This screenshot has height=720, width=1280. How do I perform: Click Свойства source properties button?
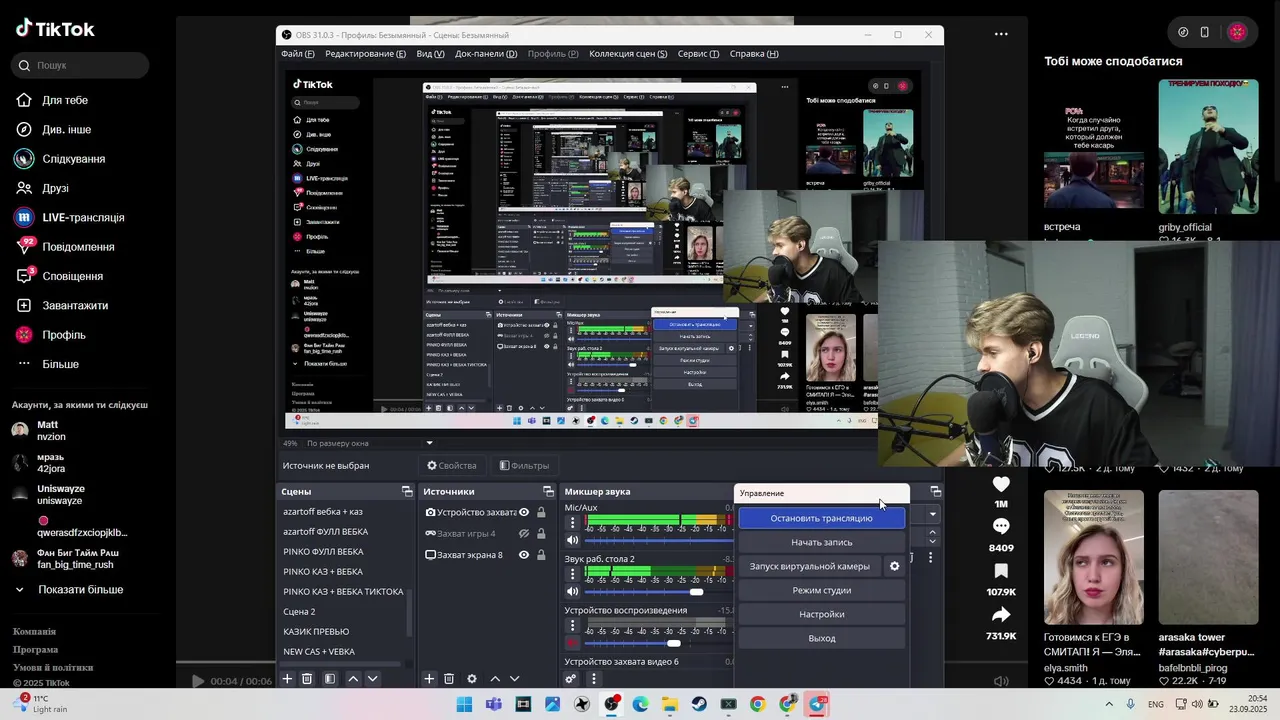point(452,466)
